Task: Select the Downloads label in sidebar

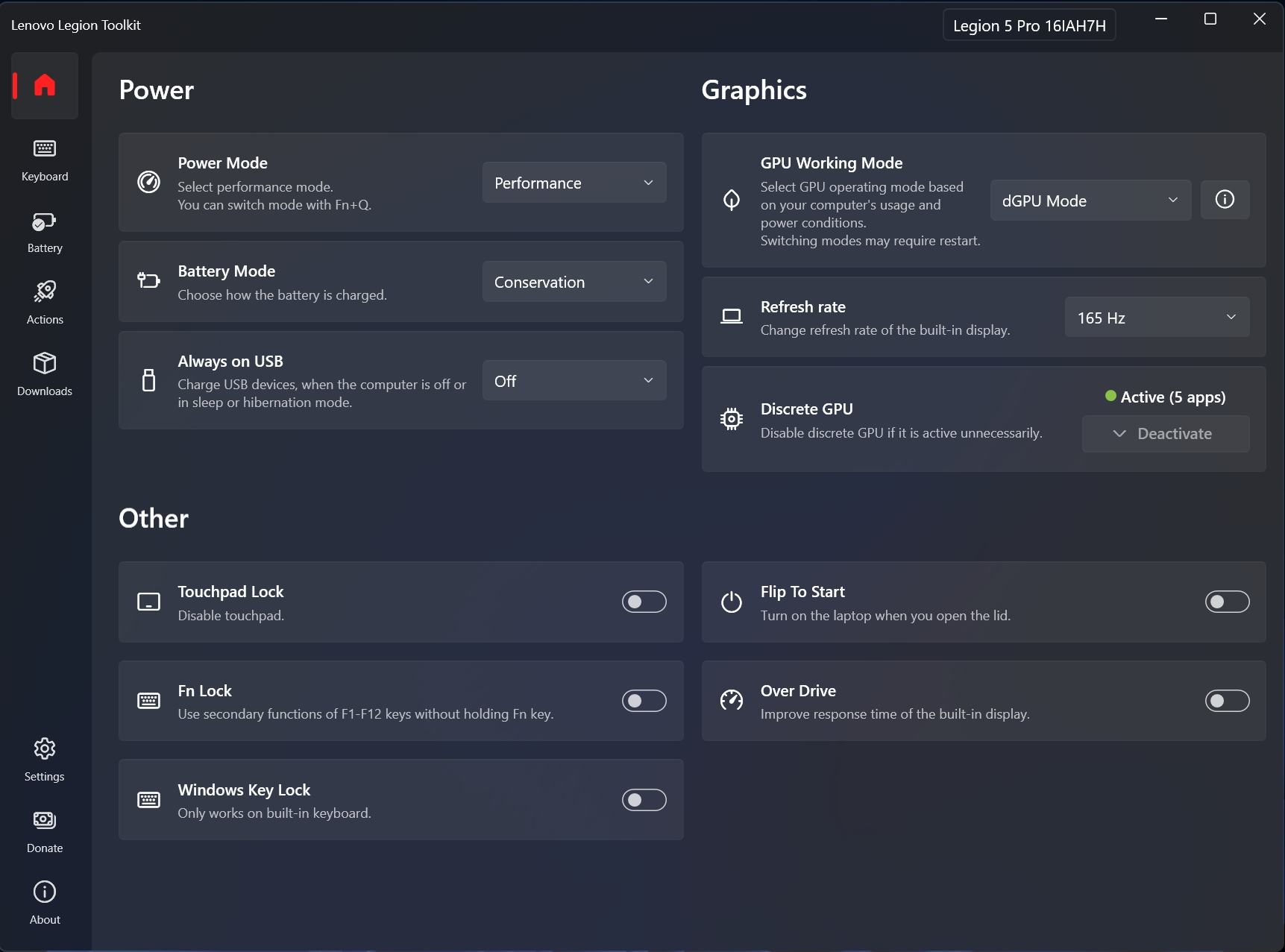Action: click(x=45, y=391)
